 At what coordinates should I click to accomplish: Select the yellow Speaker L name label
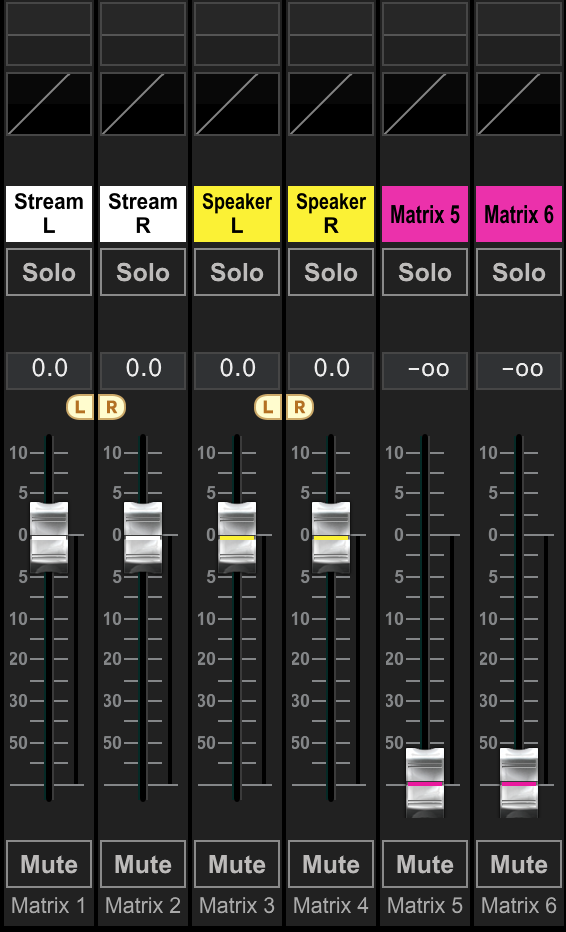tap(237, 214)
